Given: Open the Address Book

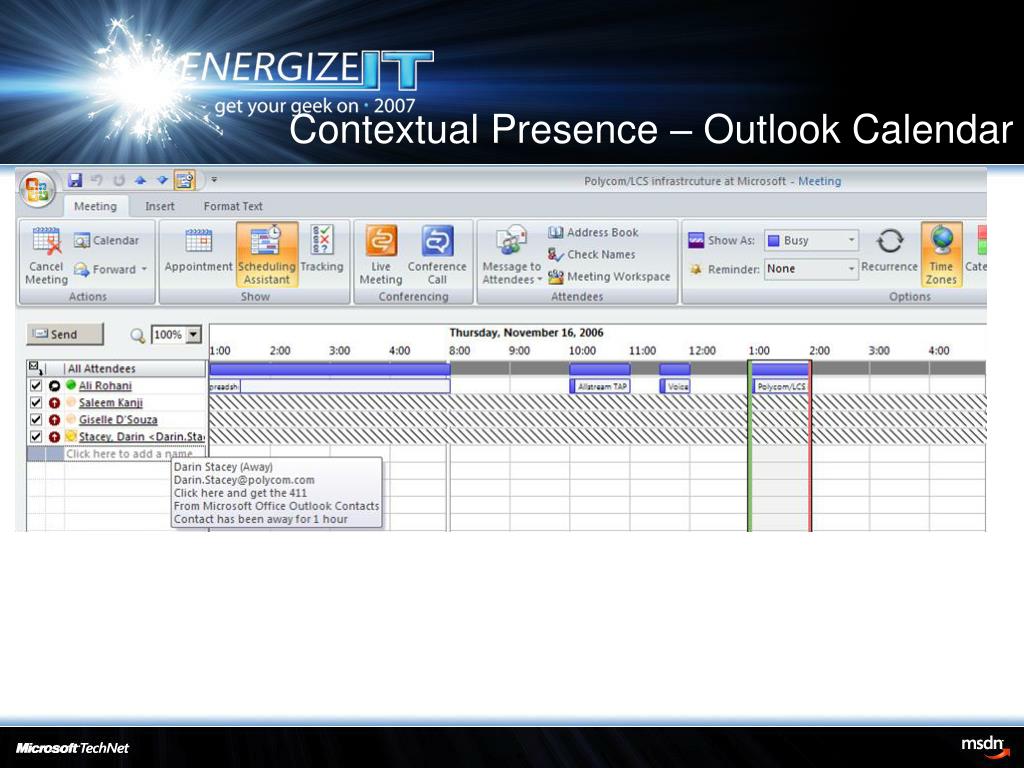Looking at the screenshot, I should 594,232.
